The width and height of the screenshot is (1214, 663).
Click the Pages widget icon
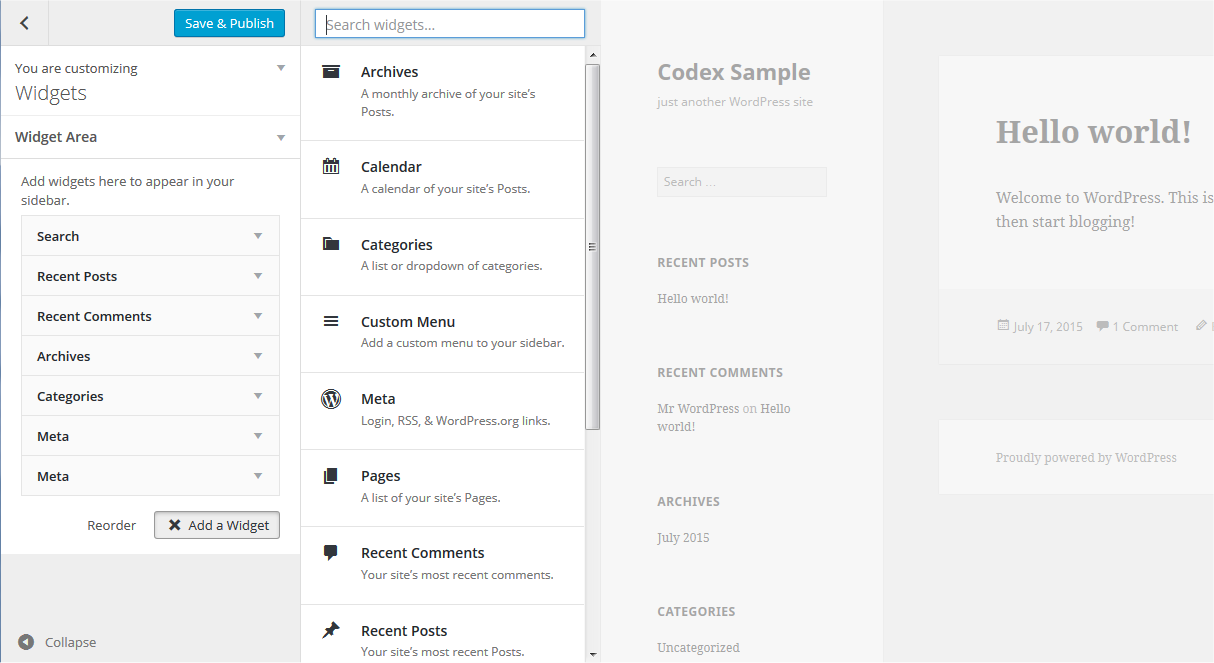(x=331, y=475)
